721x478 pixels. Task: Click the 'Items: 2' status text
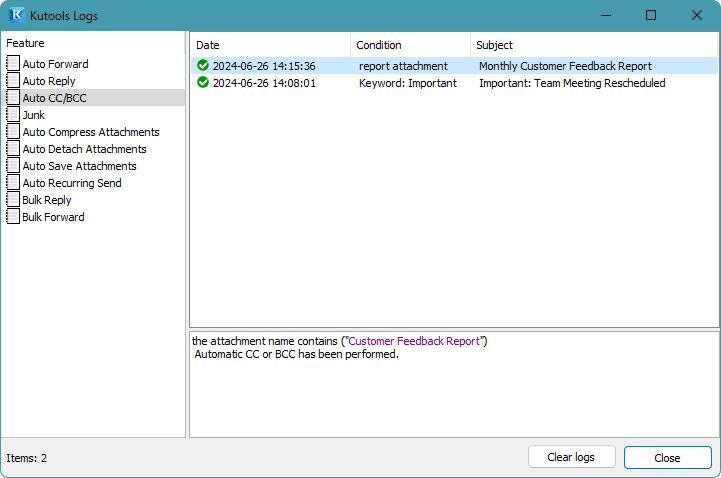[x=26, y=458]
